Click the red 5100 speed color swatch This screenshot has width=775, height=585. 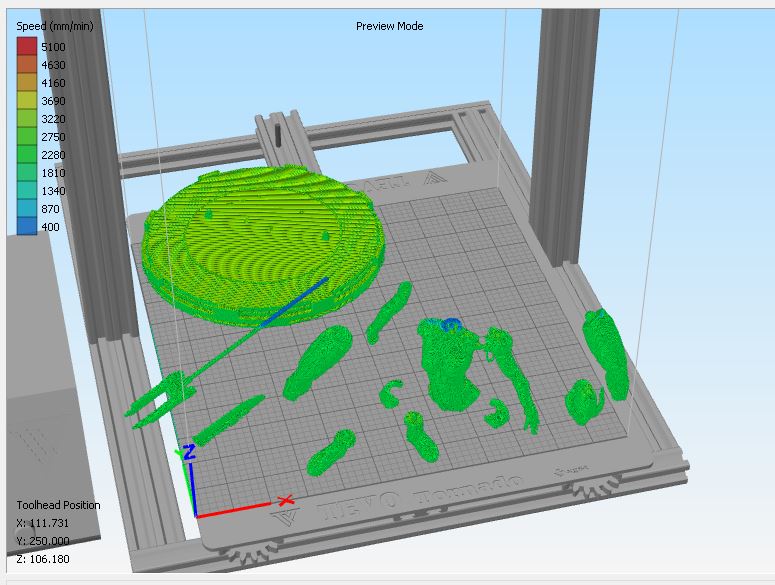point(26,47)
